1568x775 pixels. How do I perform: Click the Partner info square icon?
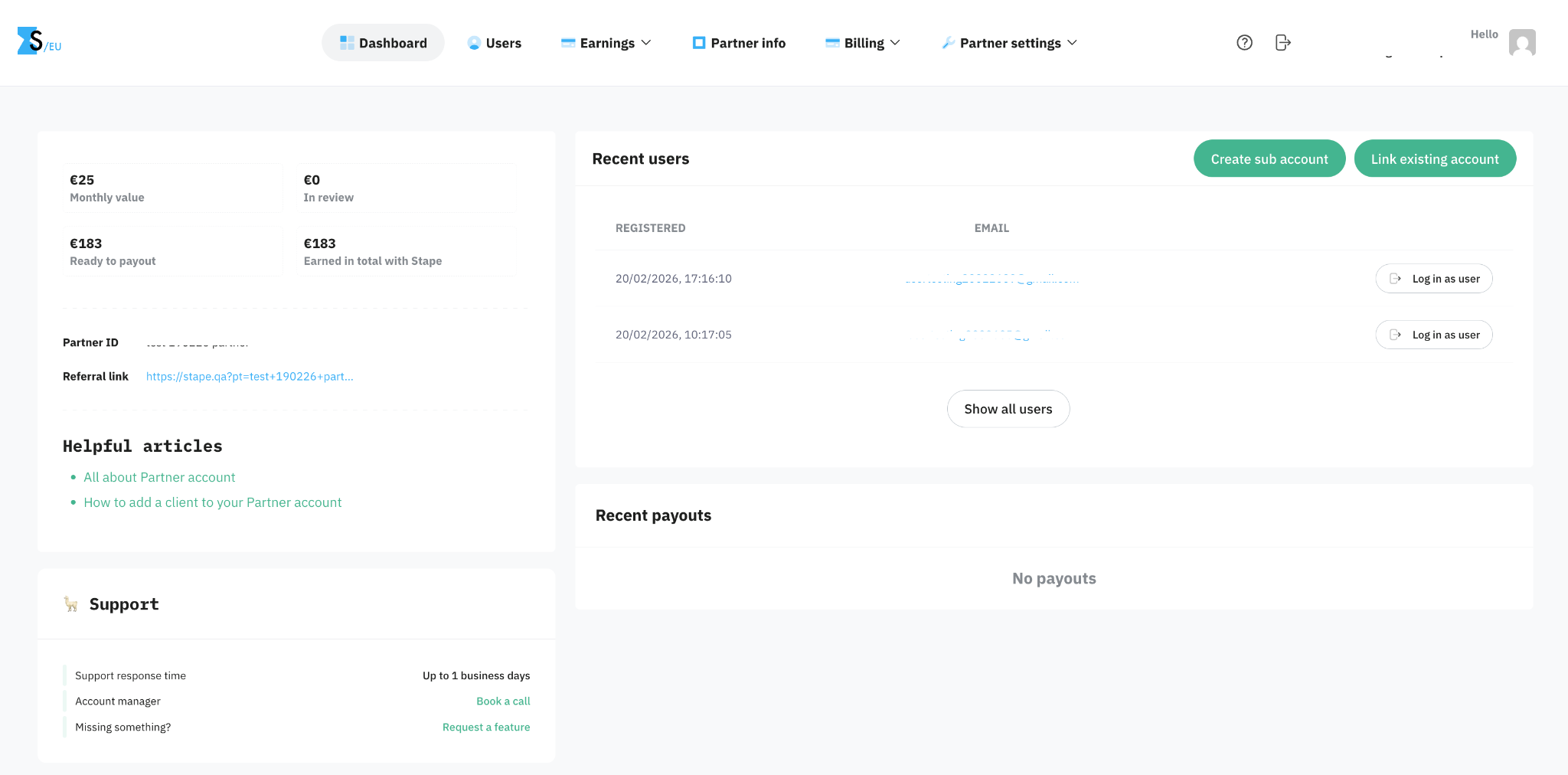tap(699, 43)
